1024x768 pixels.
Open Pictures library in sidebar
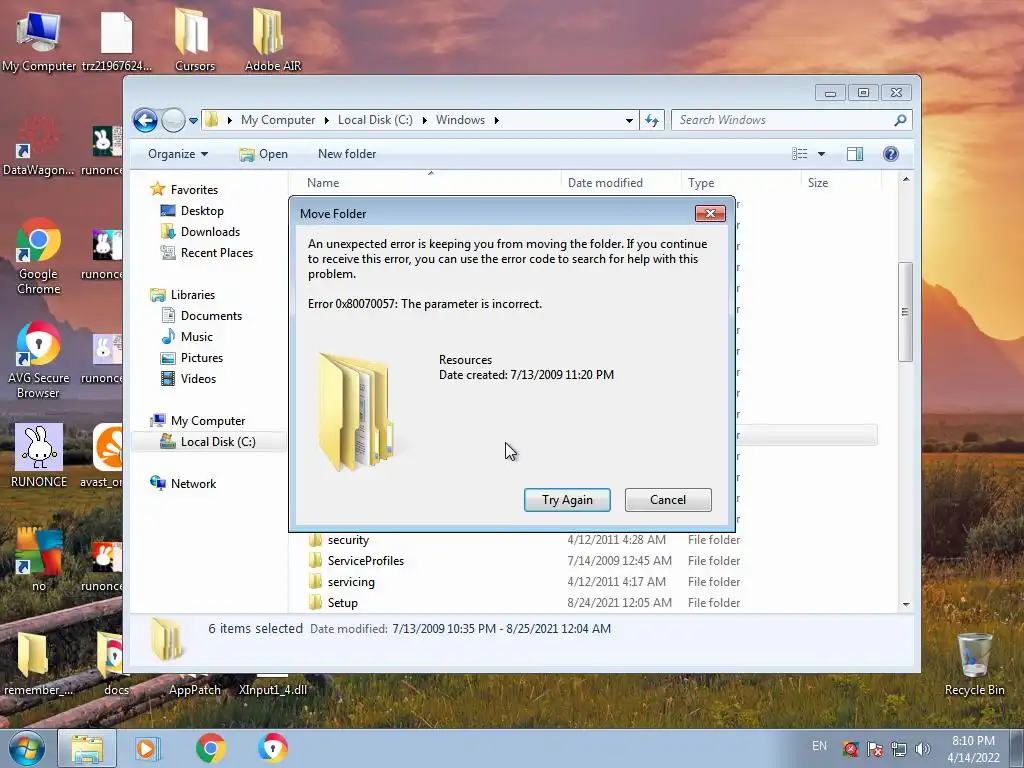(192, 358)
